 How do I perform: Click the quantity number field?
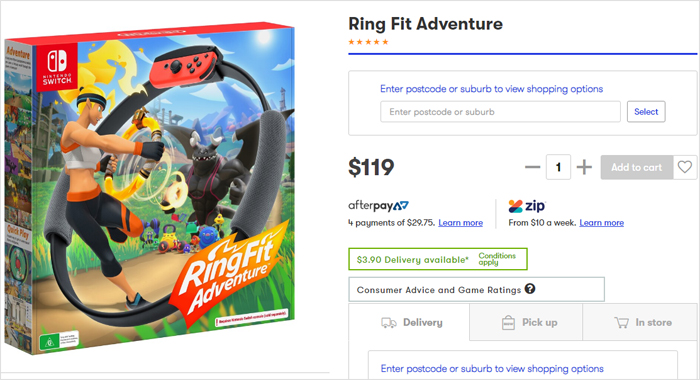tap(558, 167)
